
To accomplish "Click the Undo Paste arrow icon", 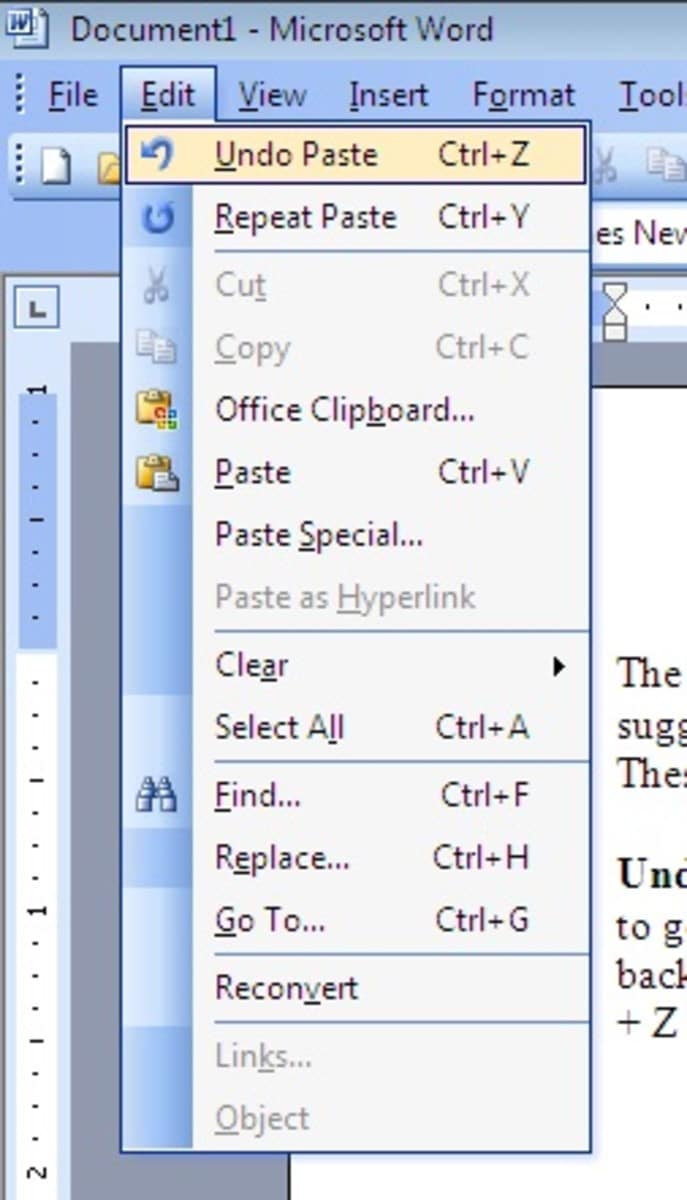I will [158, 154].
